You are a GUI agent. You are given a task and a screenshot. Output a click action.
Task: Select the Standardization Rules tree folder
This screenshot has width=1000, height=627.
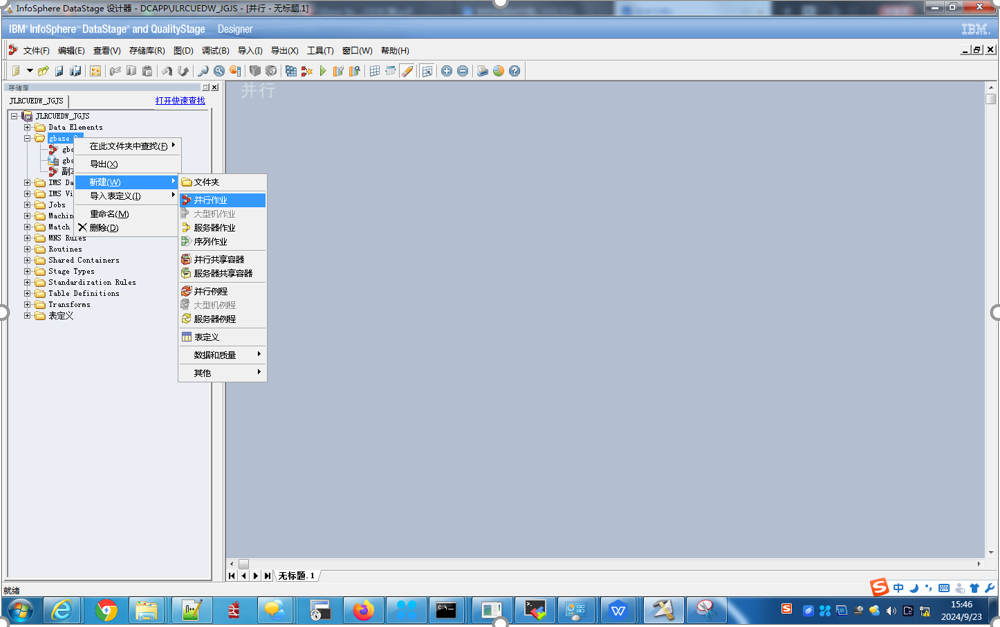(x=92, y=283)
